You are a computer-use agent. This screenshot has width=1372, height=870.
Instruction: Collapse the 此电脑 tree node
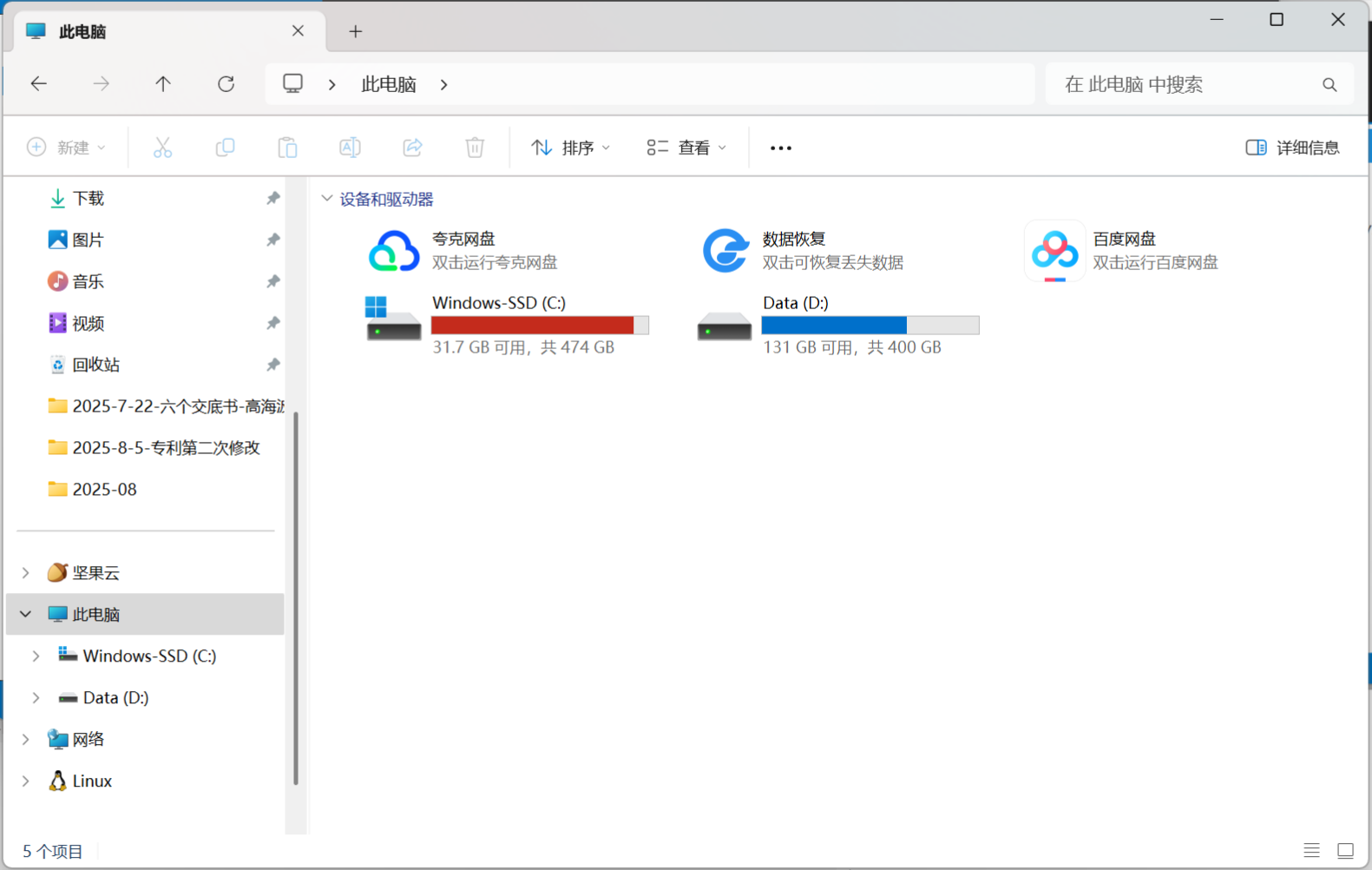26,615
